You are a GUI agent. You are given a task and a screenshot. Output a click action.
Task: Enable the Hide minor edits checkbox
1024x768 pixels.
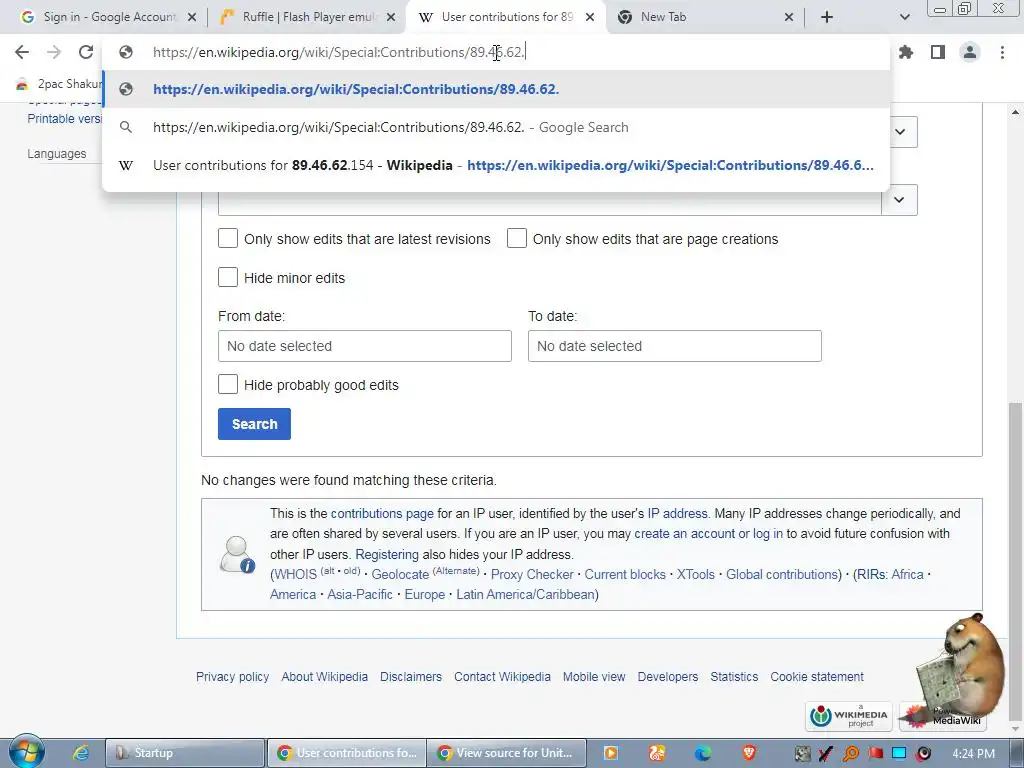228,277
